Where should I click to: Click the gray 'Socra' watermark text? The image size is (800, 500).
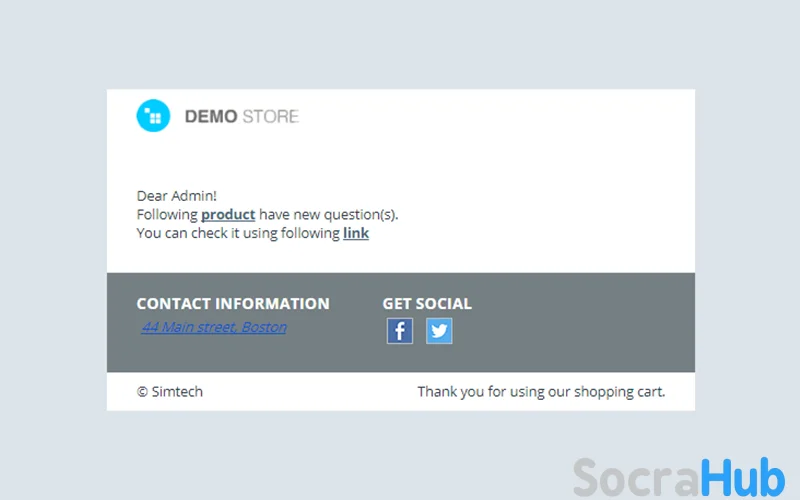click(636, 477)
